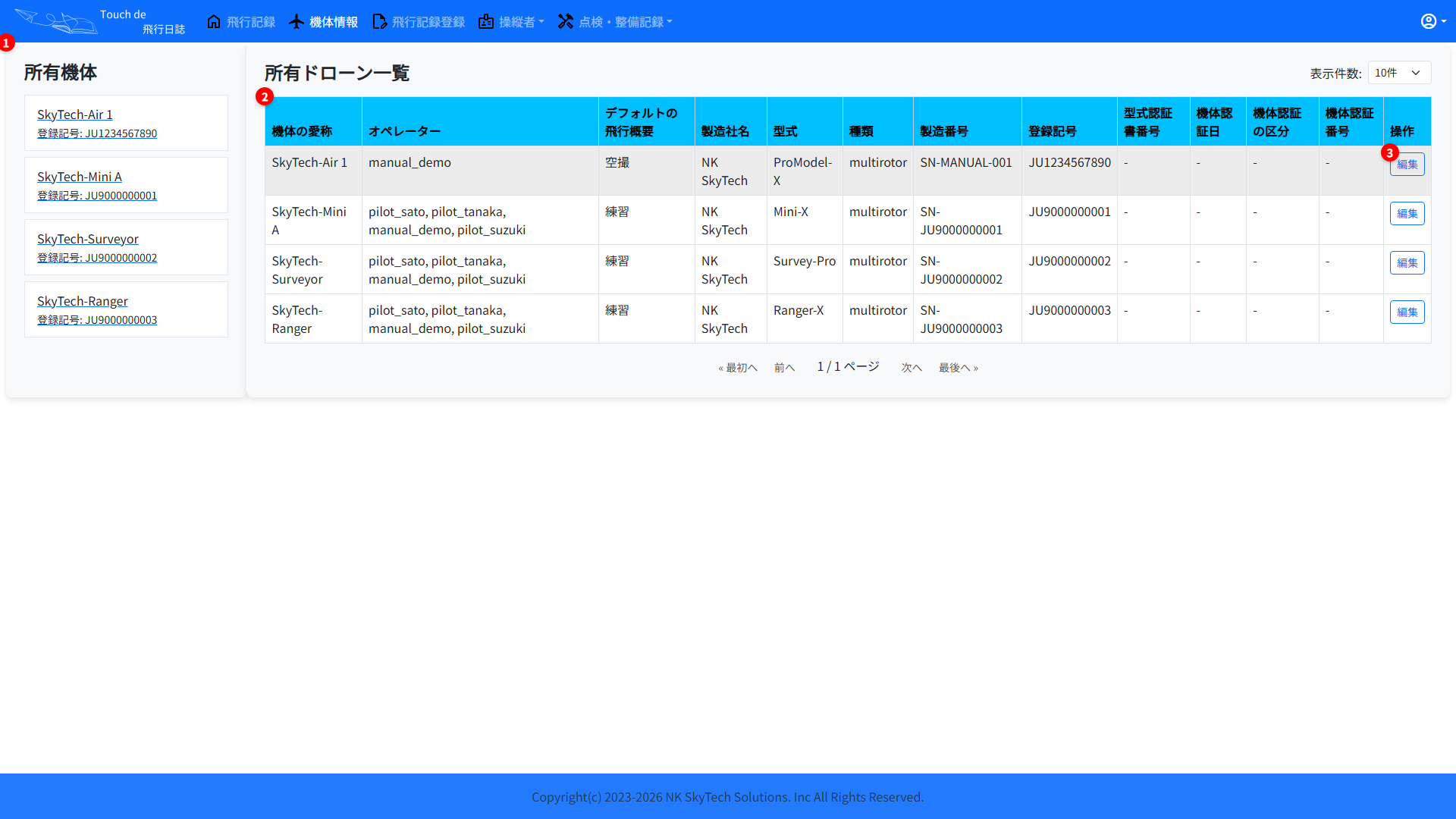Image resolution: width=1456 pixels, height=819 pixels.
Task: Click the Touch de 飛行日誌 logo
Action: point(100,21)
